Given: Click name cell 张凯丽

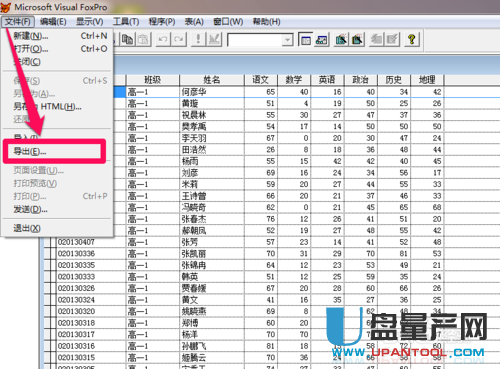Looking at the screenshot, I should click(212, 254).
